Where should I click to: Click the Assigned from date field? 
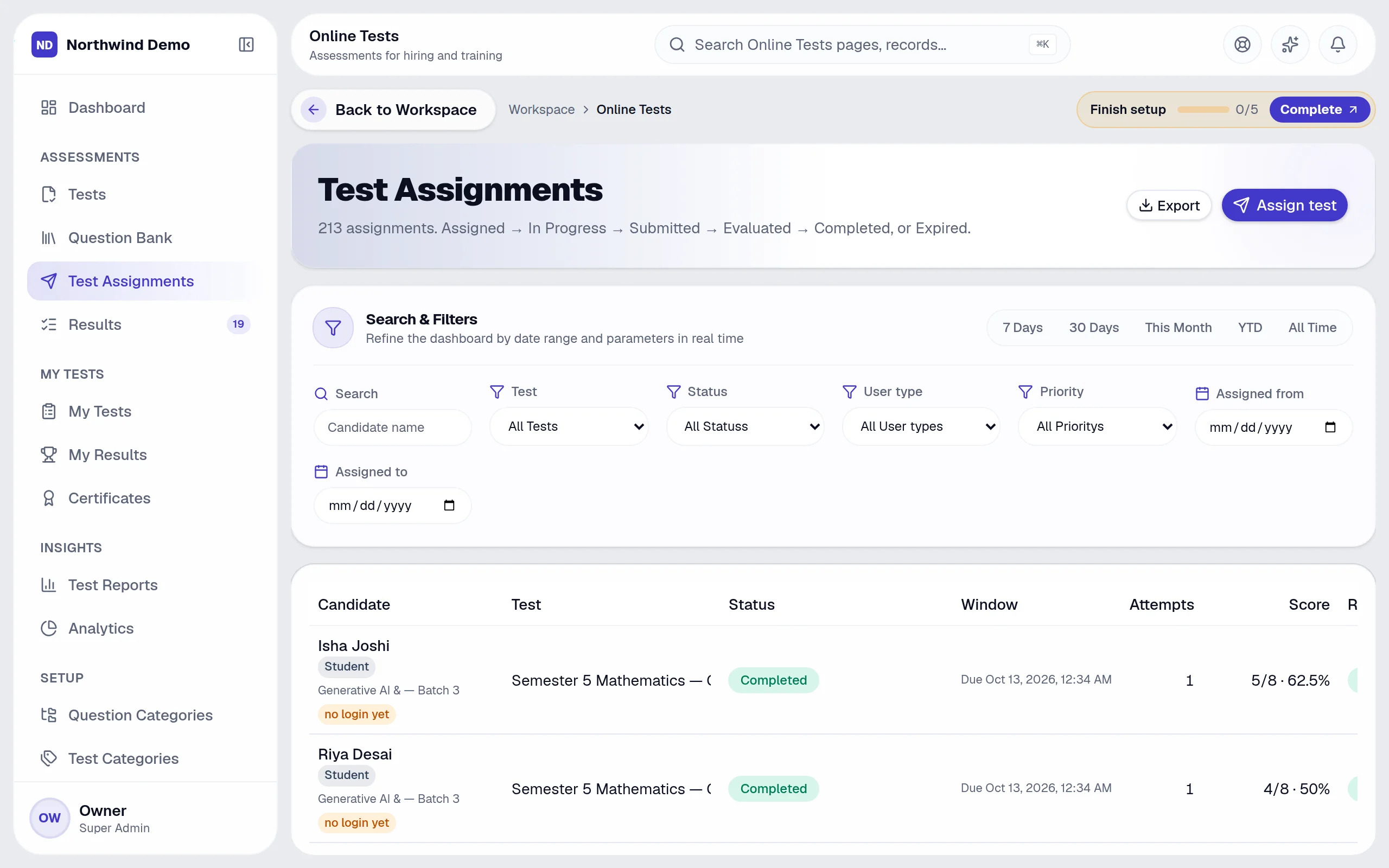1273,427
